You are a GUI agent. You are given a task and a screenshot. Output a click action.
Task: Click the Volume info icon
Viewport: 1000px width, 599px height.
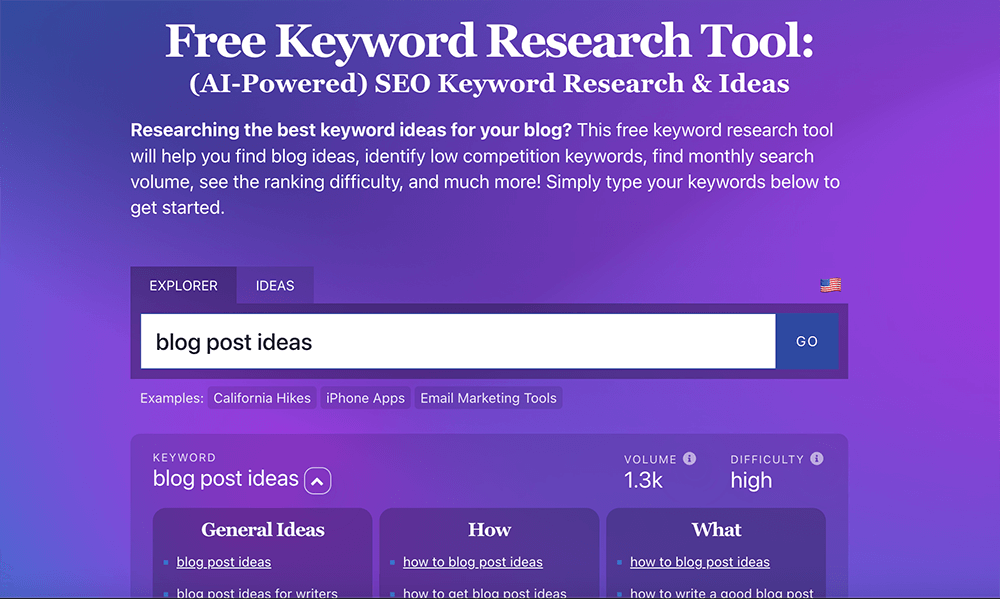point(690,458)
